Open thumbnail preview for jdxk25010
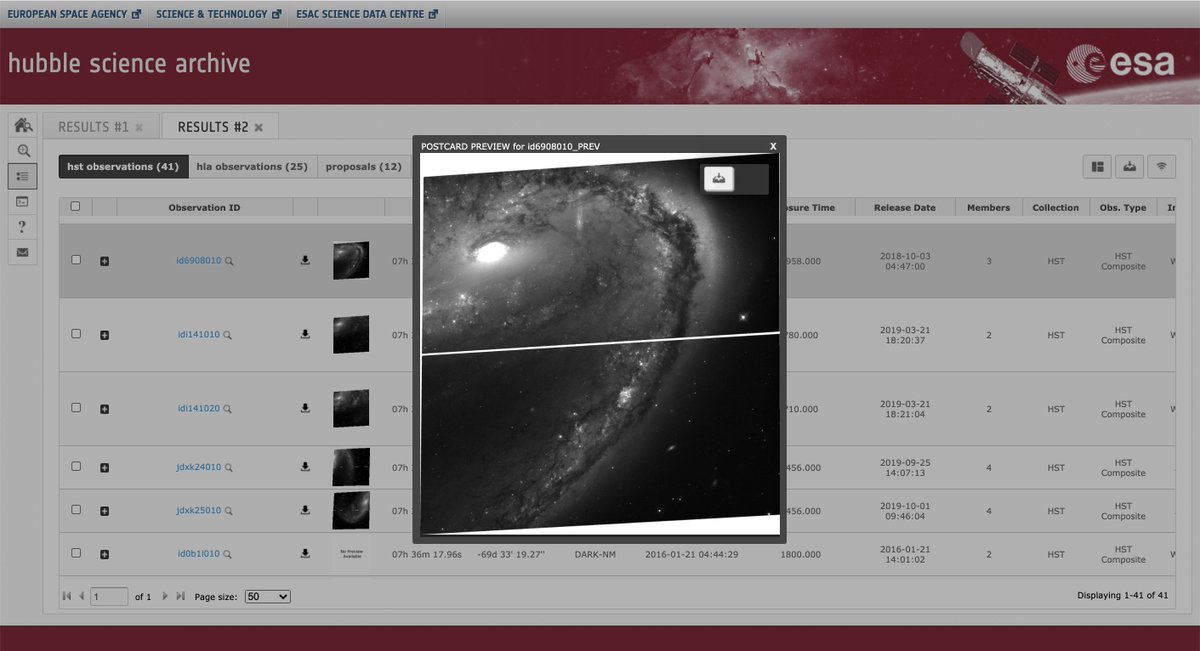The height and width of the screenshot is (651, 1200). 350,510
